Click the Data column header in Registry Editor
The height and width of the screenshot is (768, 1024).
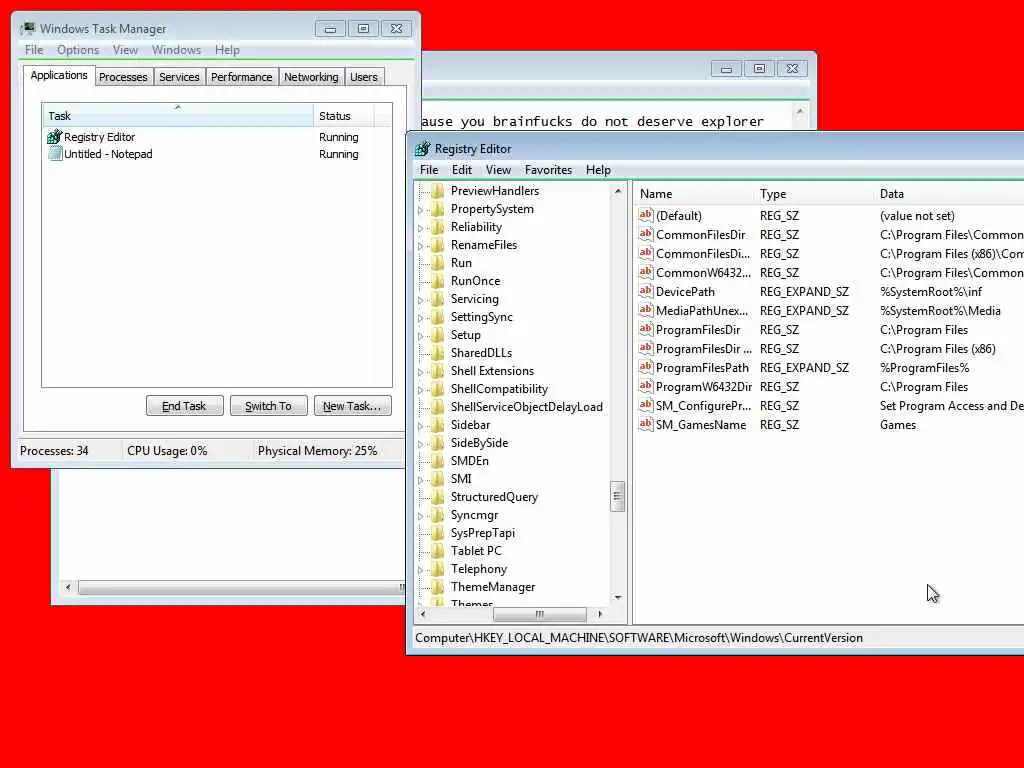tap(949, 194)
